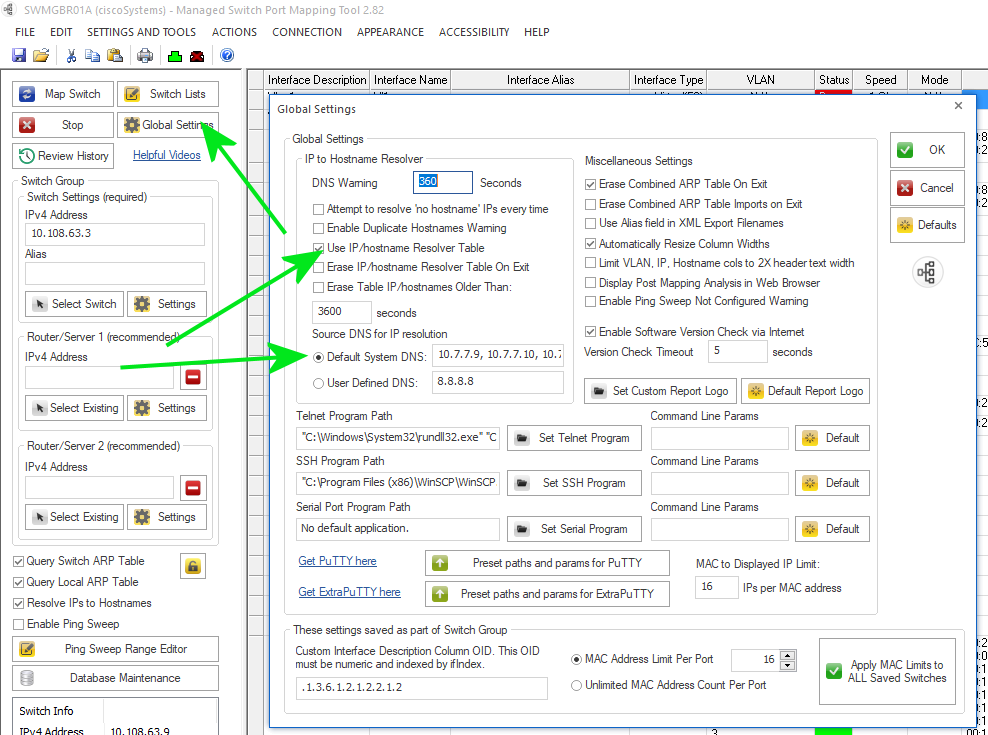Screen dimensions: 988x735
Task: Click the Cut scissors toolbar icon
Action: (x=71, y=55)
